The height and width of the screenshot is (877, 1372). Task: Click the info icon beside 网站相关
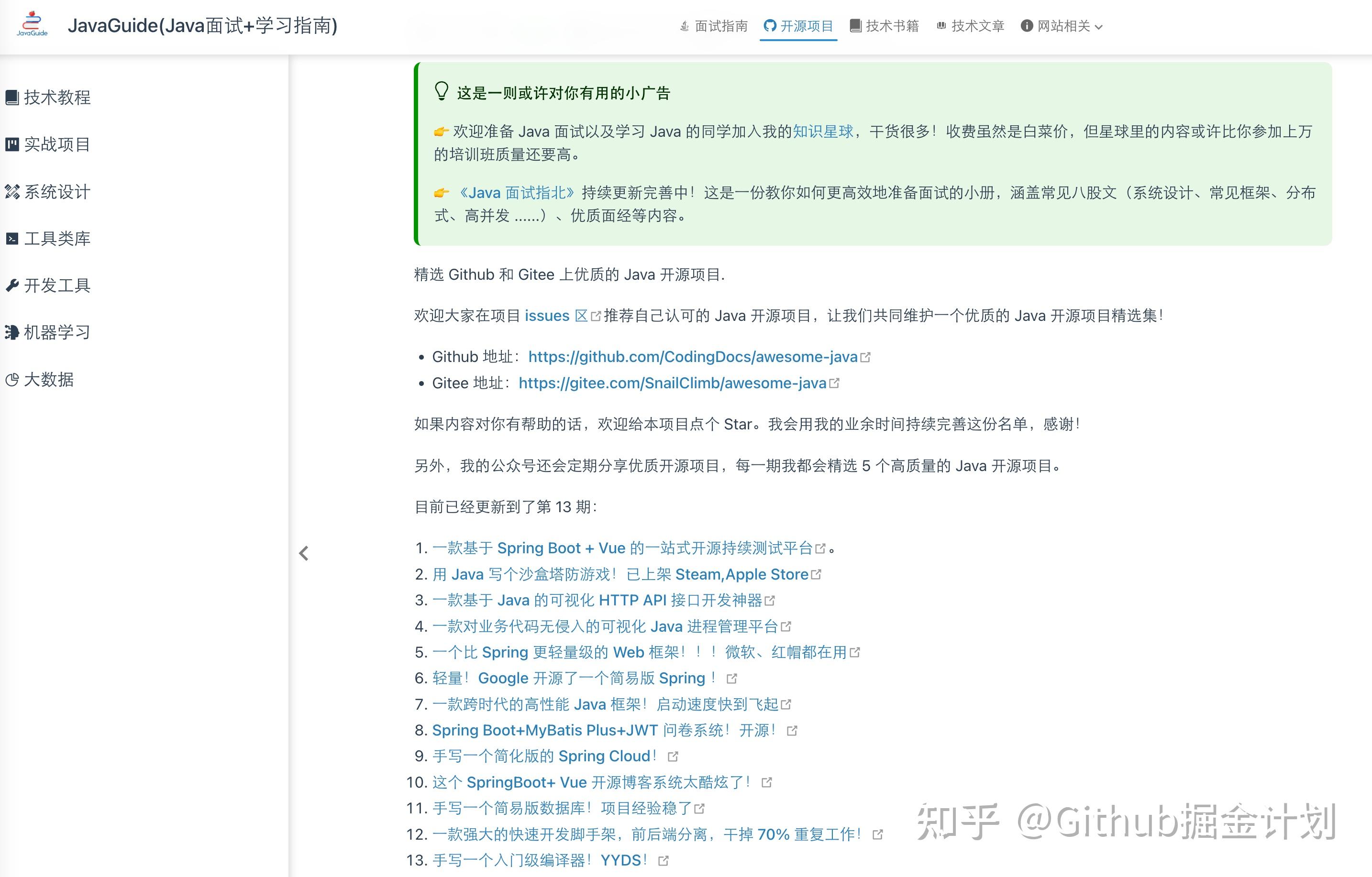[x=1027, y=26]
